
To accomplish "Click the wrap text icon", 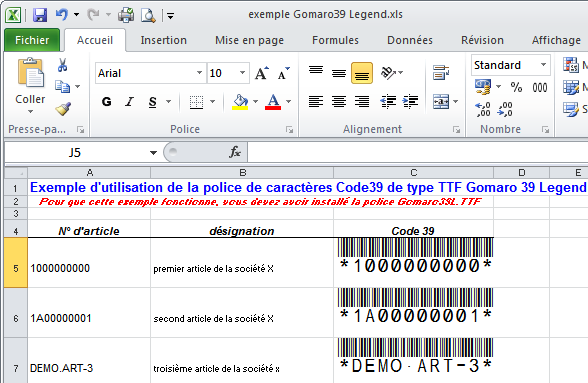I will tap(441, 72).
